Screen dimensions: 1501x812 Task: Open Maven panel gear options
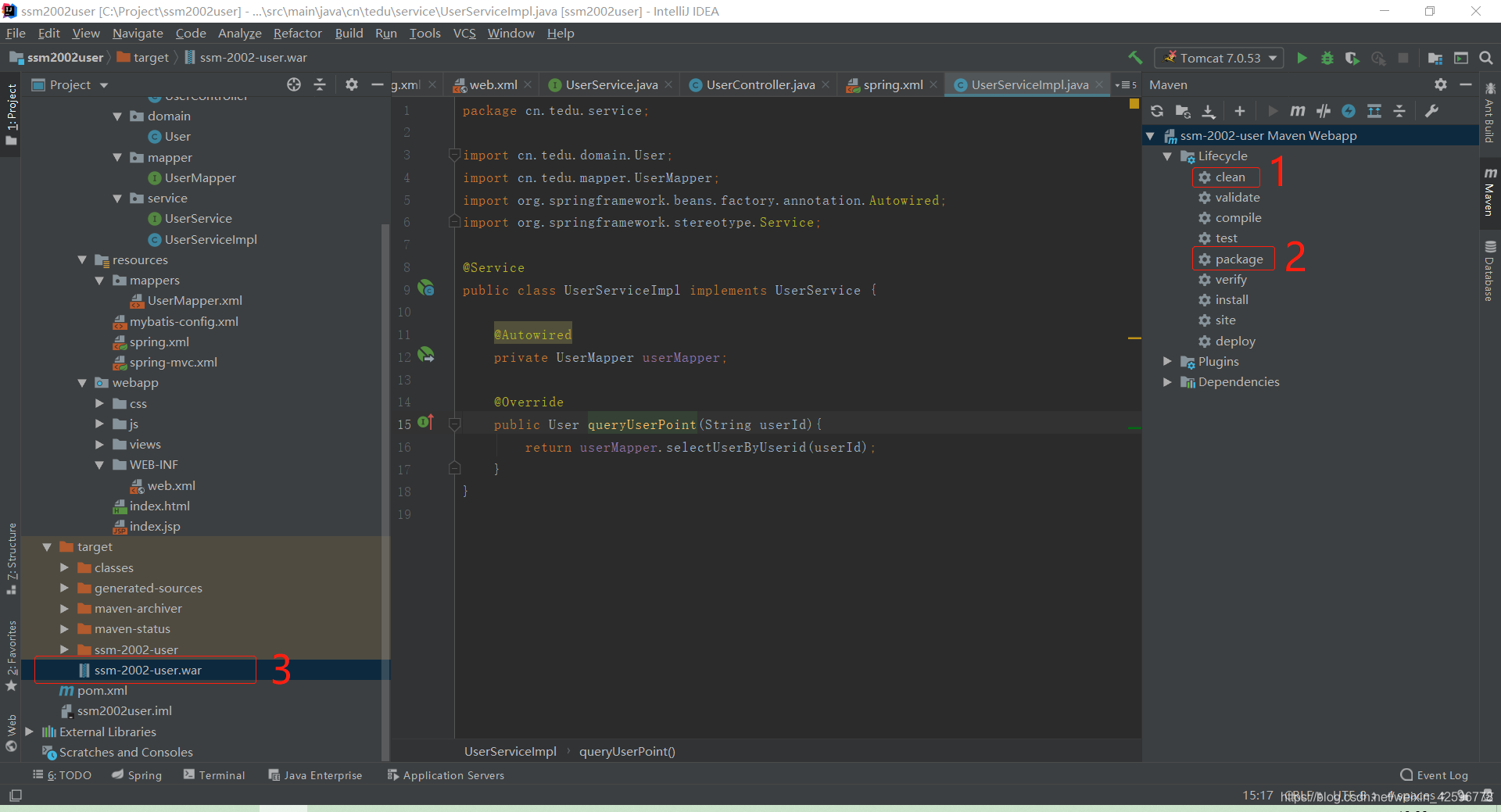[1441, 84]
